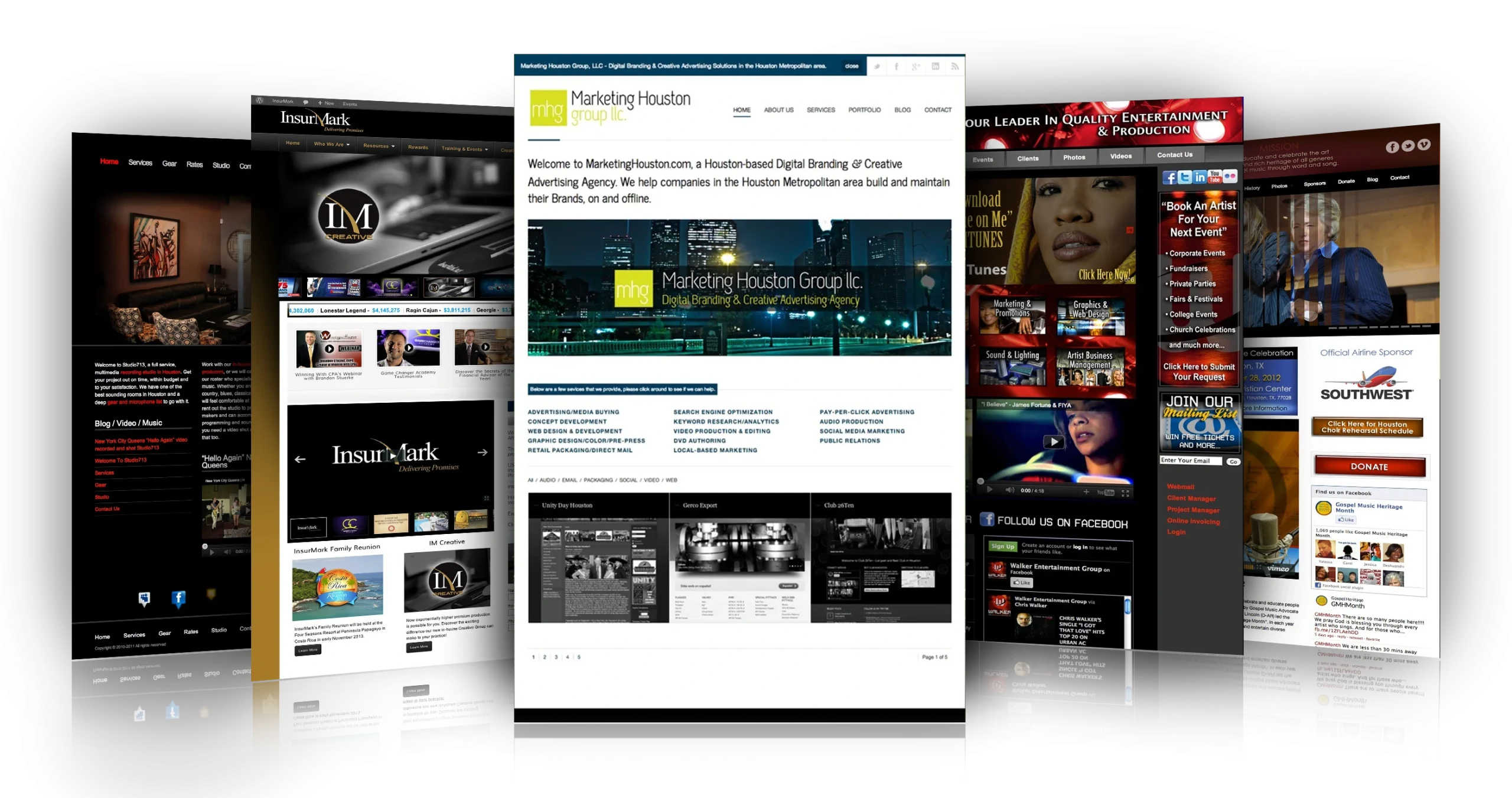Image resolution: width=1512 pixels, height=798 pixels.
Task: Click YouTube icon on Walker Entertainment page
Action: point(1214,176)
